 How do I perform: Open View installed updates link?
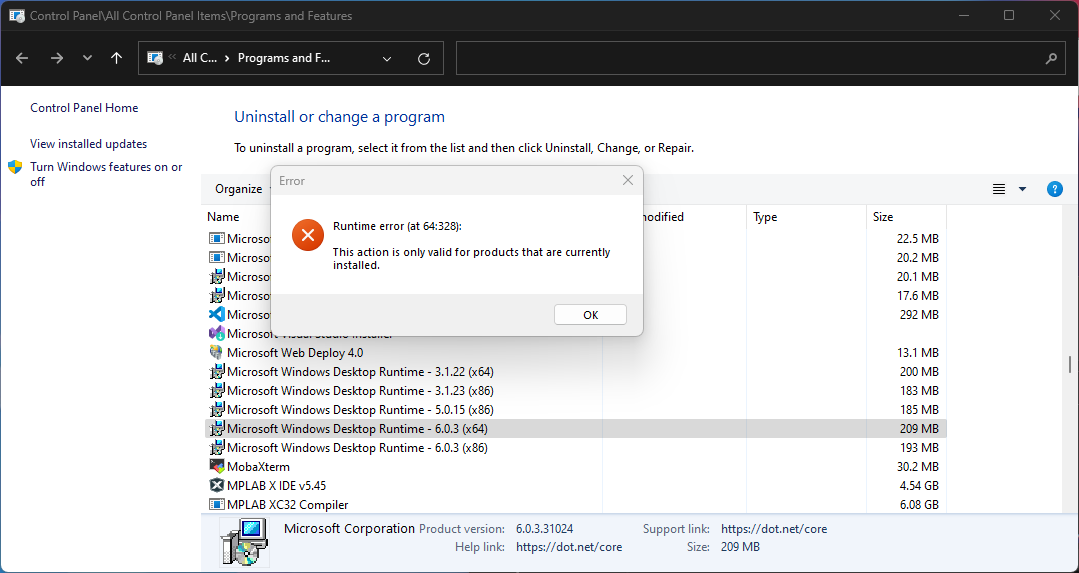(x=88, y=144)
